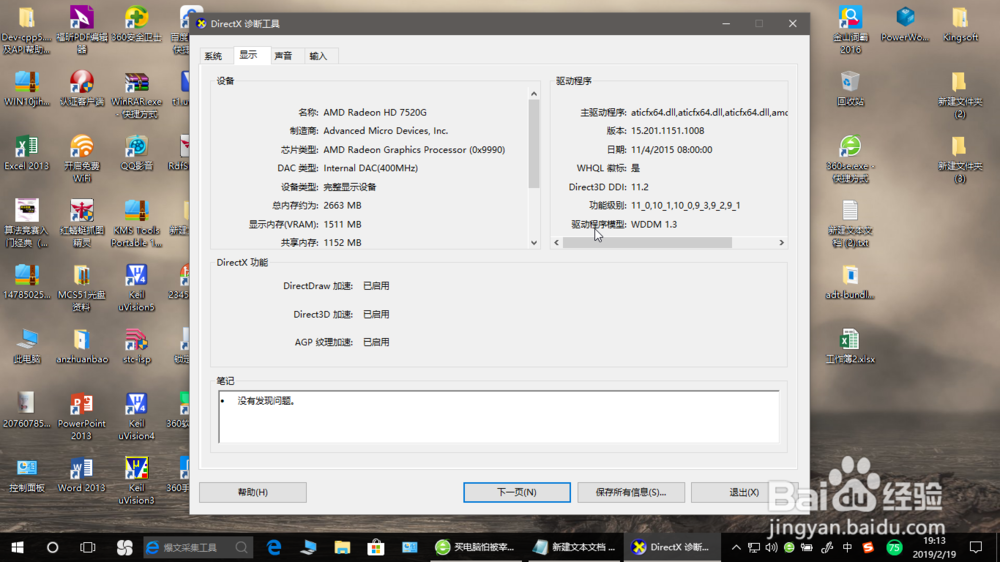Select 工作簿2.xlsx file on desktop
The image size is (1000, 562).
pos(850,346)
